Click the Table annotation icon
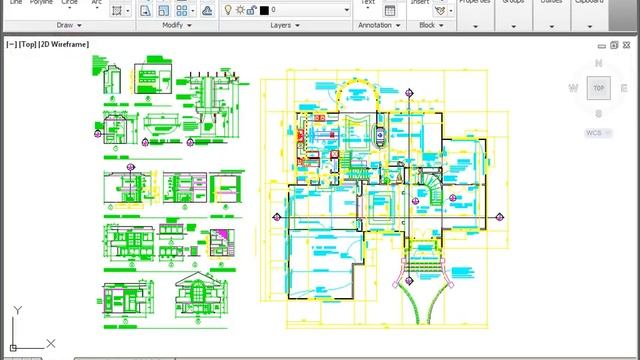 [390, 11]
